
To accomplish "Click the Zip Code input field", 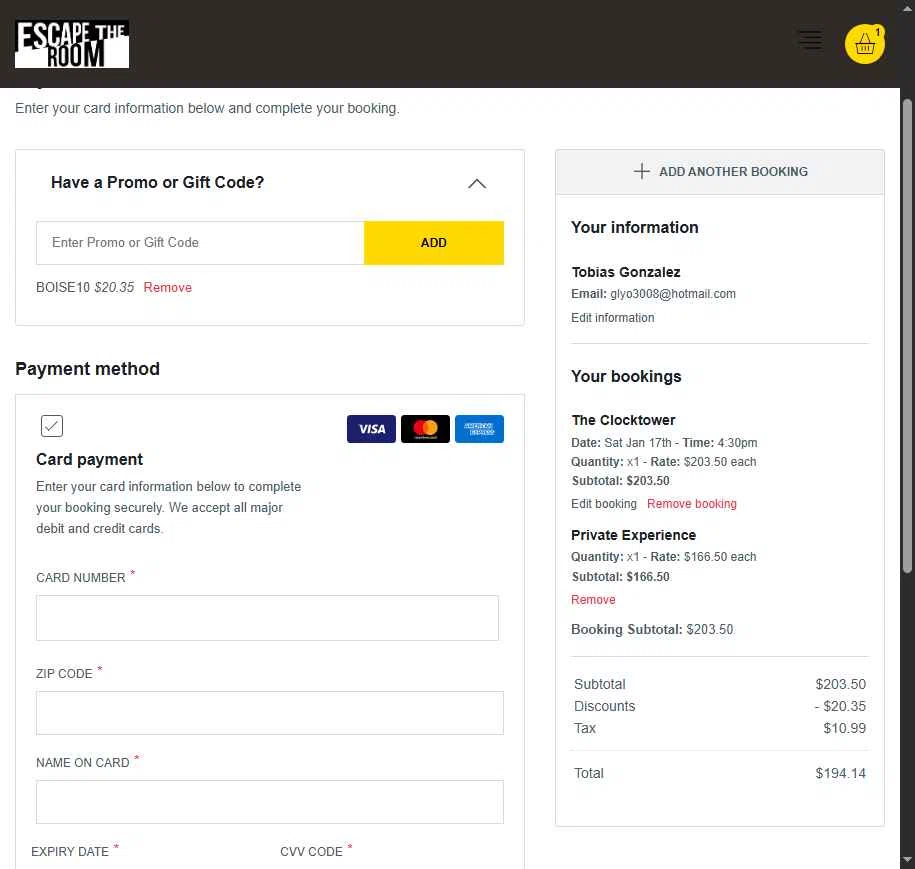I will coord(269,713).
